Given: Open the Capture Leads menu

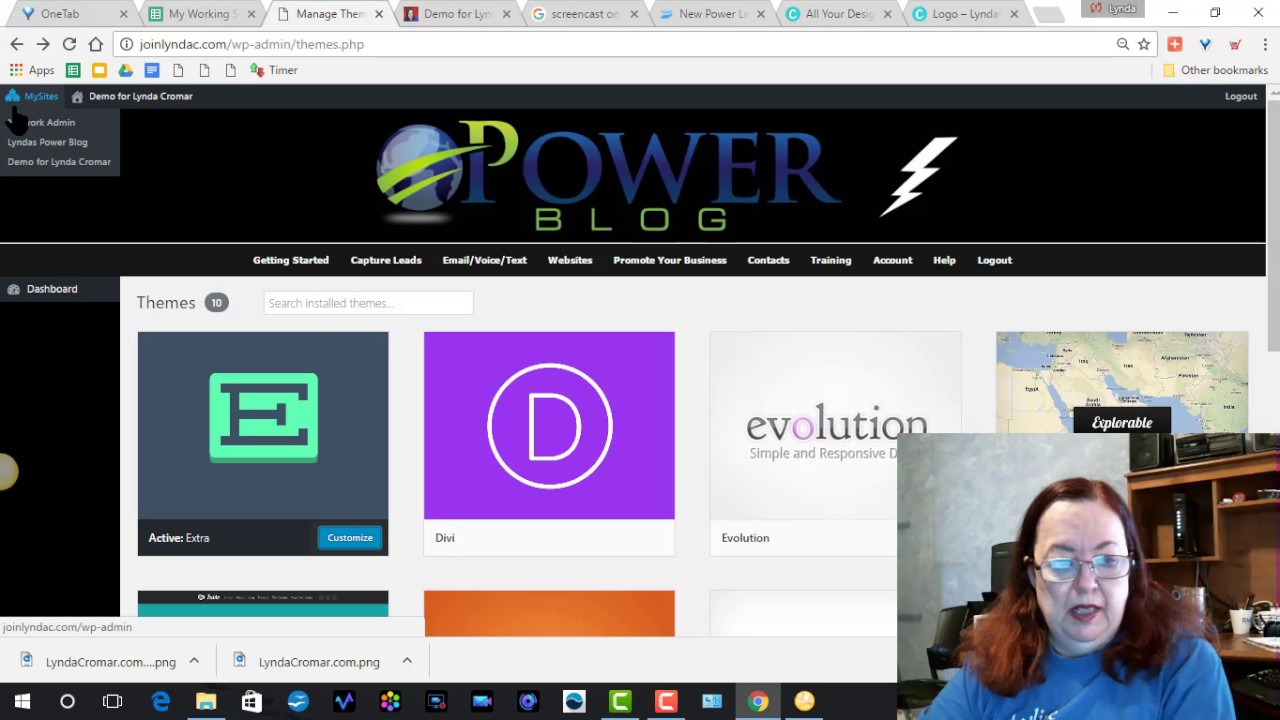Looking at the screenshot, I should tap(386, 260).
